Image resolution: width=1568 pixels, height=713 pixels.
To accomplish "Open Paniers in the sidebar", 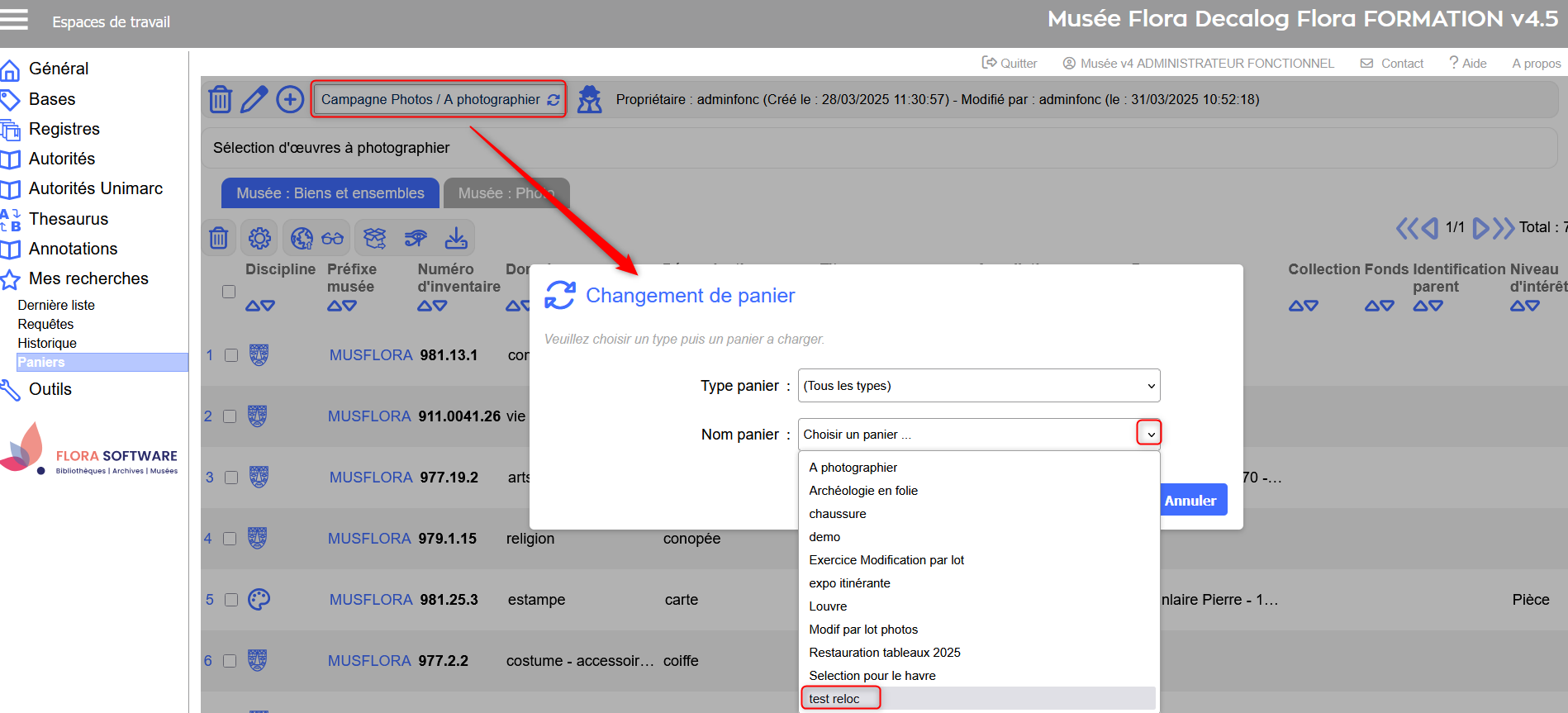I will (x=41, y=363).
